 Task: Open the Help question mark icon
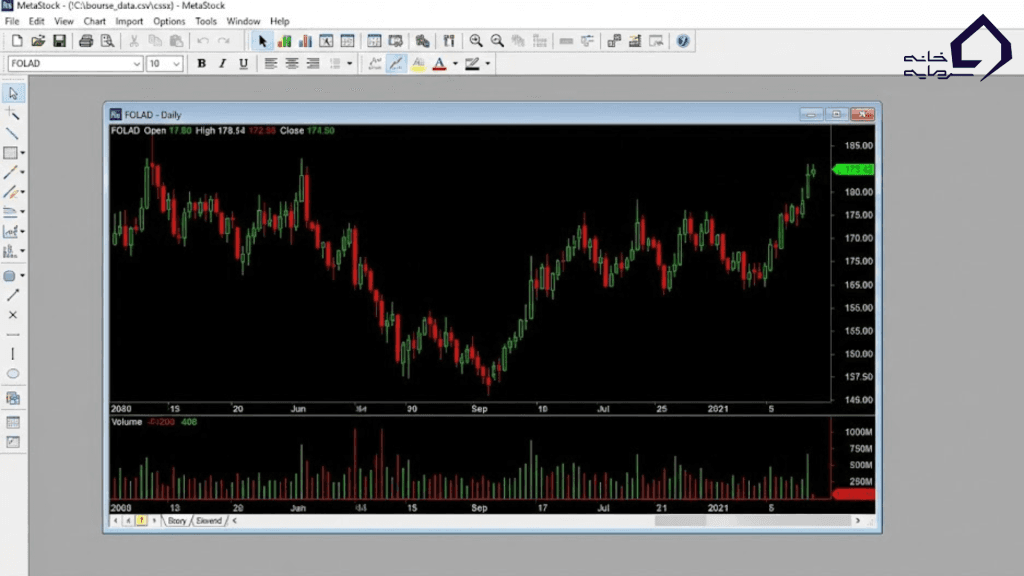pos(683,41)
